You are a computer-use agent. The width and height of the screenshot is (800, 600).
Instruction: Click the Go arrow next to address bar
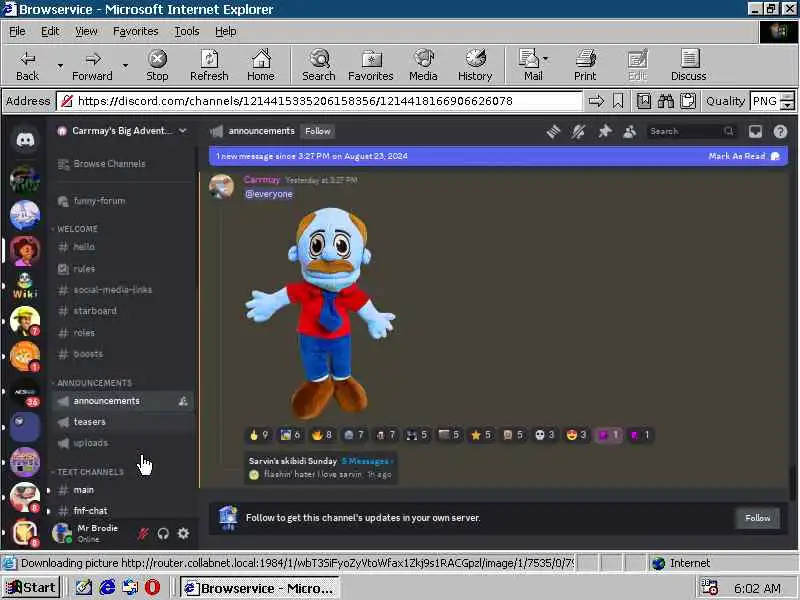tap(596, 101)
